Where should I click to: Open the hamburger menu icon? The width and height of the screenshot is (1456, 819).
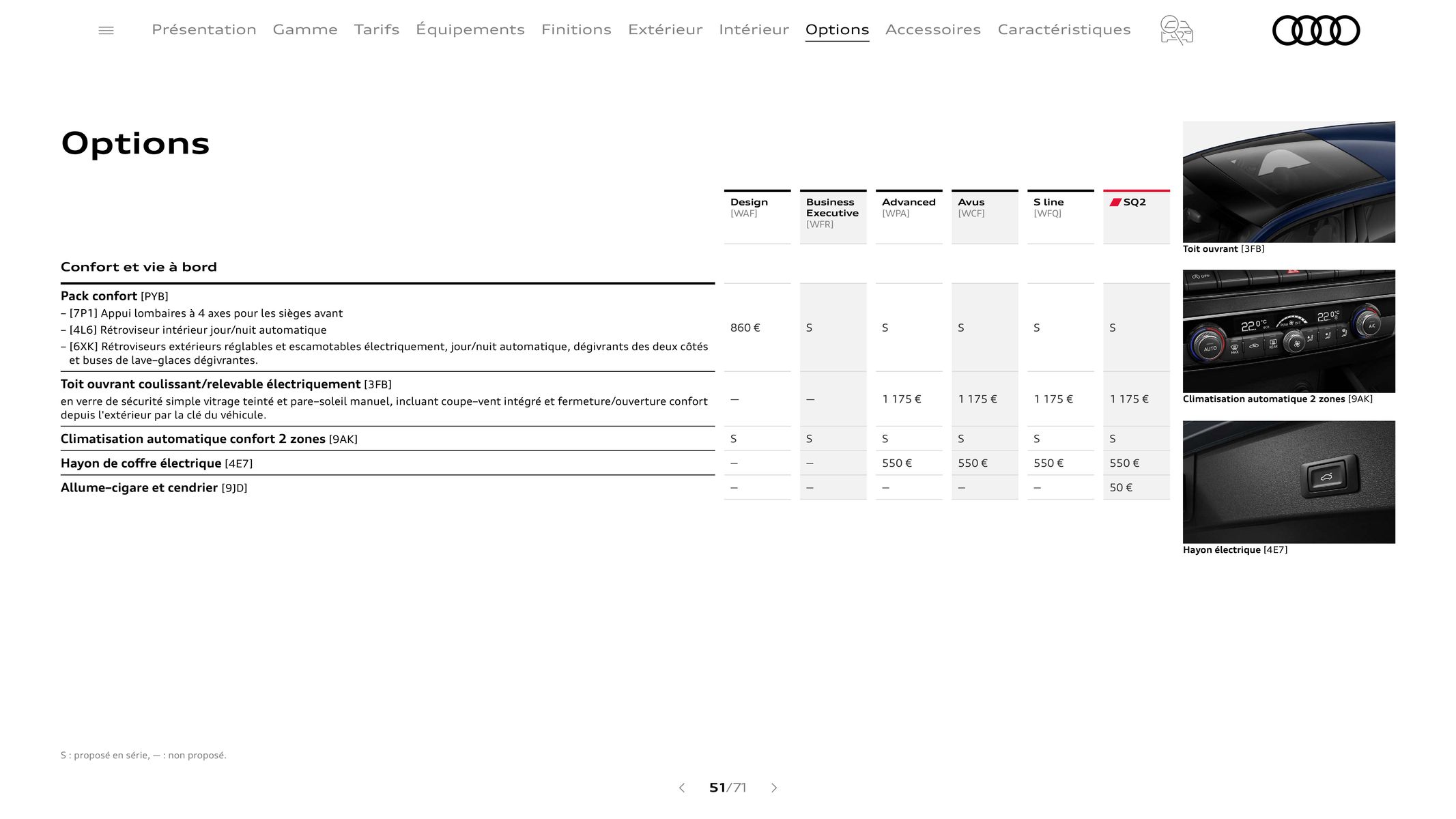click(106, 30)
